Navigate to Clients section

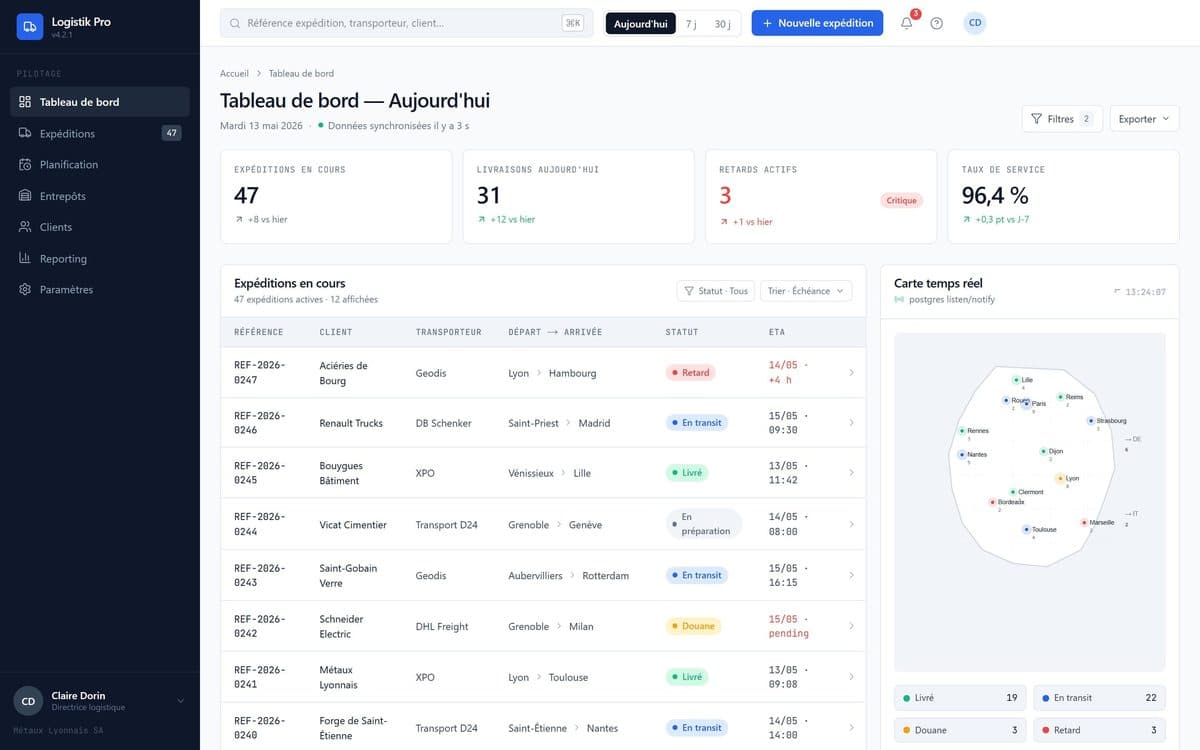[100, 227]
